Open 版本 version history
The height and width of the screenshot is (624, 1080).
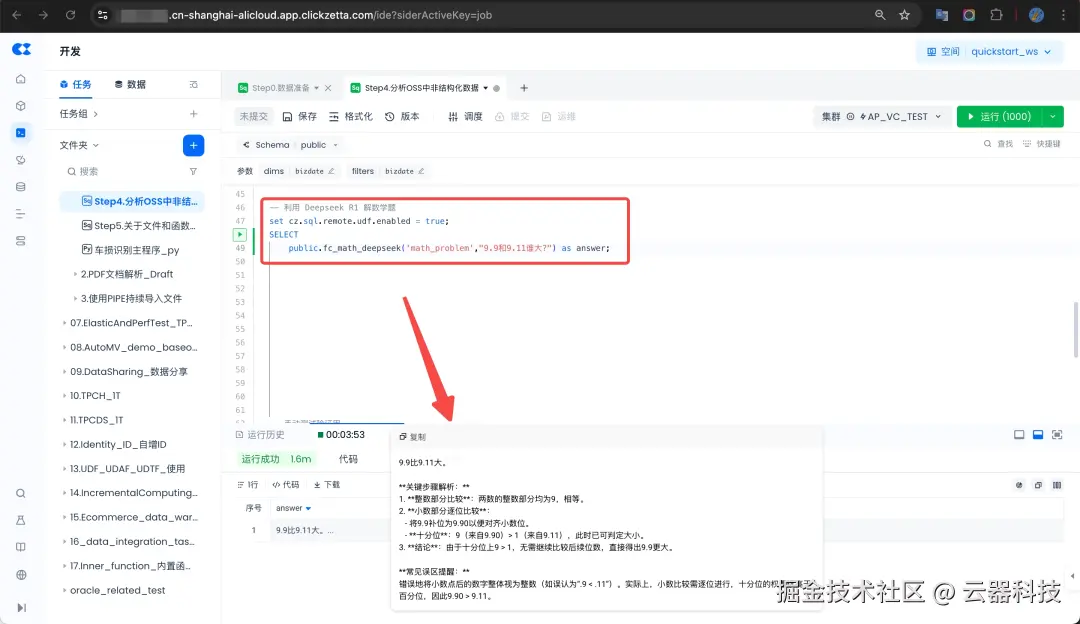(402, 116)
